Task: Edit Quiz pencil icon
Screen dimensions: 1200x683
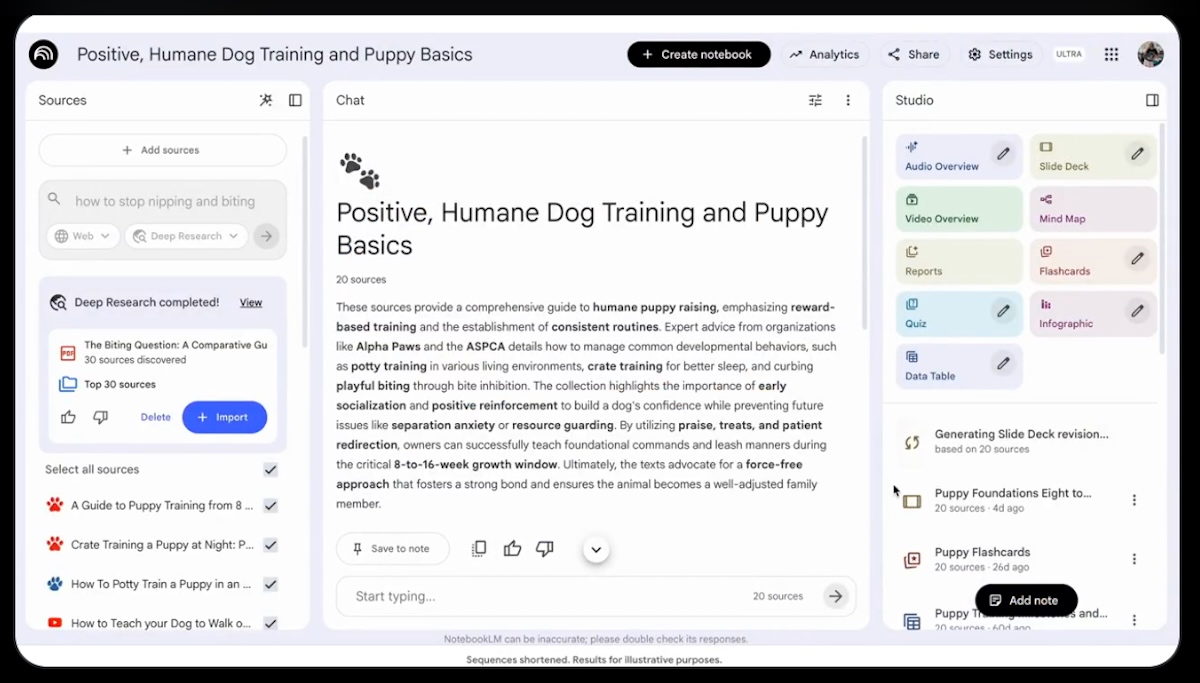Action: (1003, 311)
